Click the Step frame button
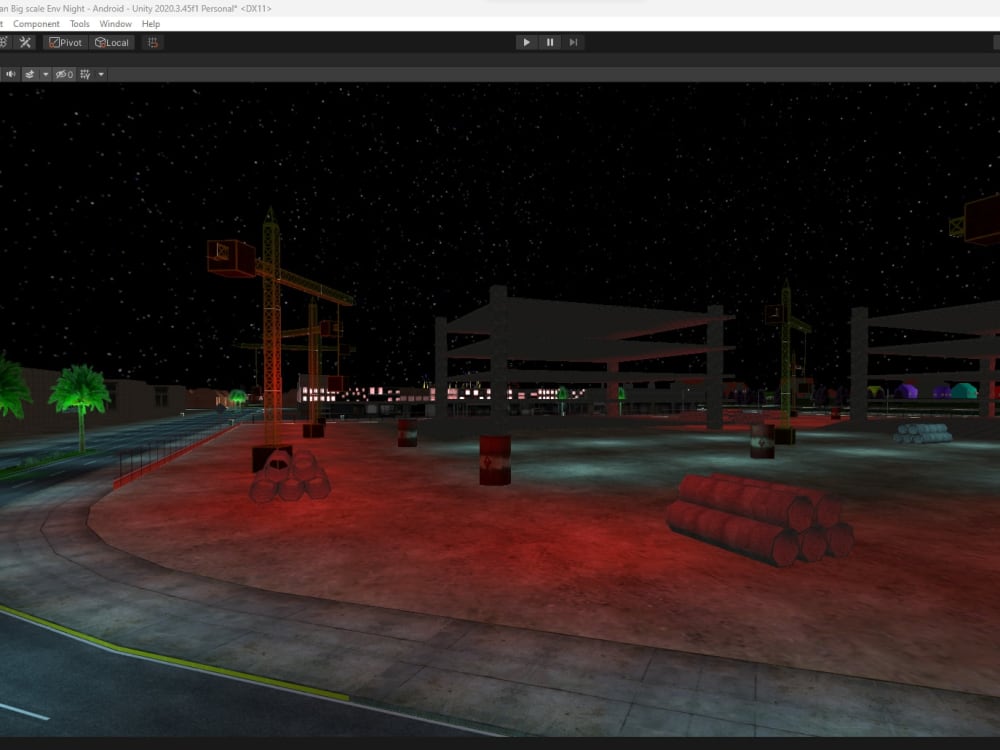 (573, 42)
